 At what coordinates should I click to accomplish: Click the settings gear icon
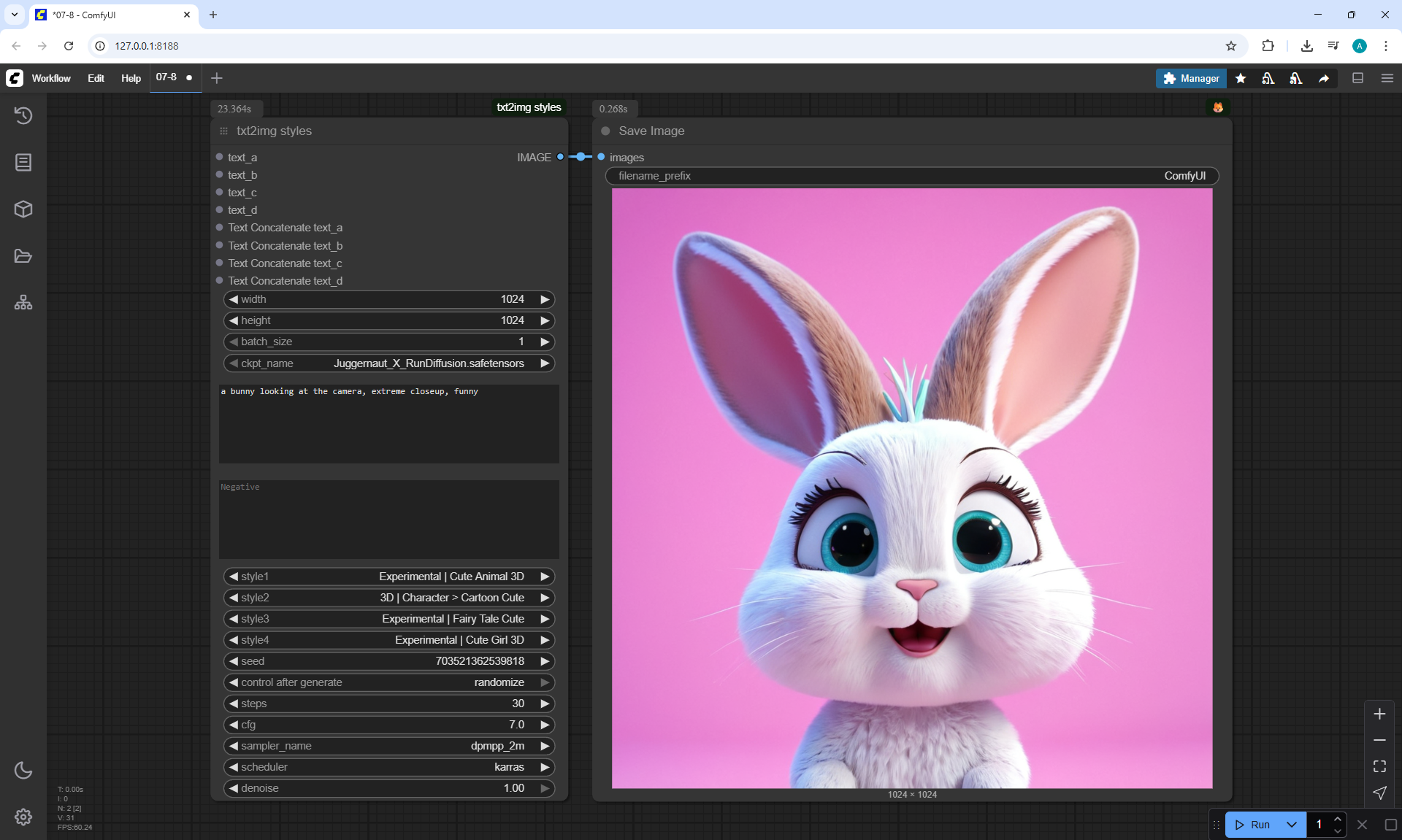(23, 817)
